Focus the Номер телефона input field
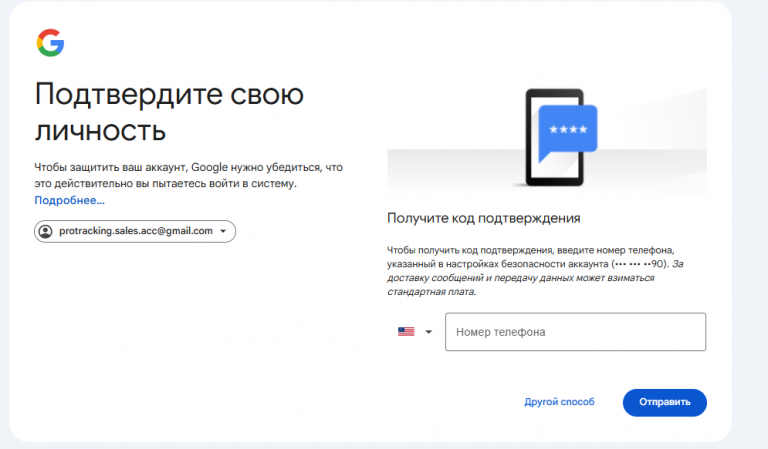Image resolution: width=768 pixels, height=449 pixels. (576, 332)
